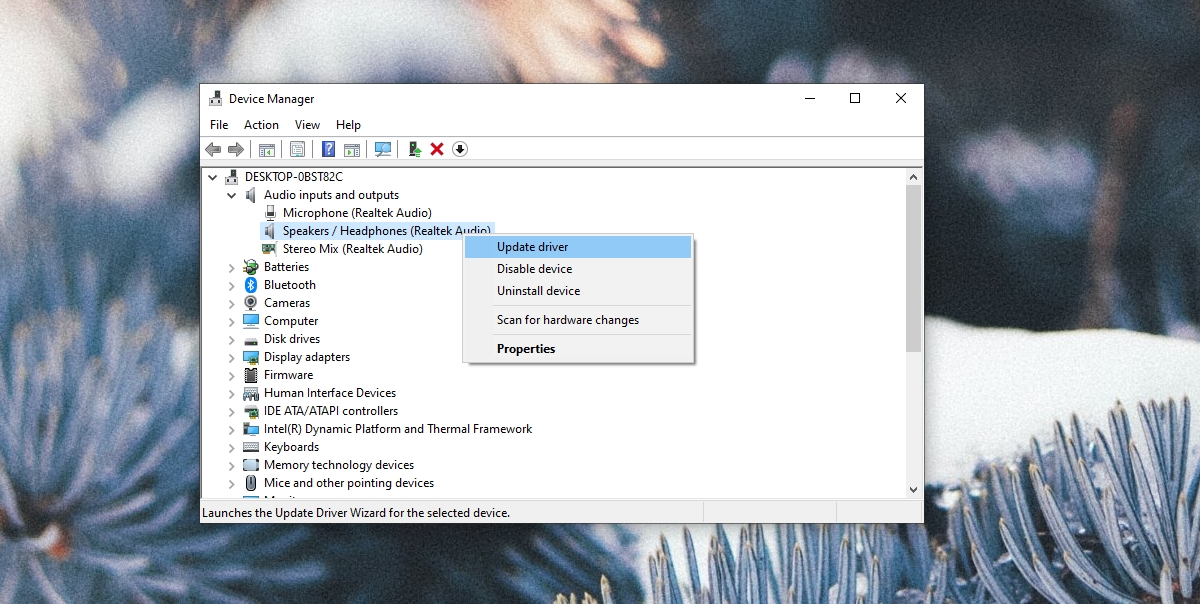The width and height of the screenshot is (1200, 604).
Task: Open the Help menu
Action: click(348, 125)
